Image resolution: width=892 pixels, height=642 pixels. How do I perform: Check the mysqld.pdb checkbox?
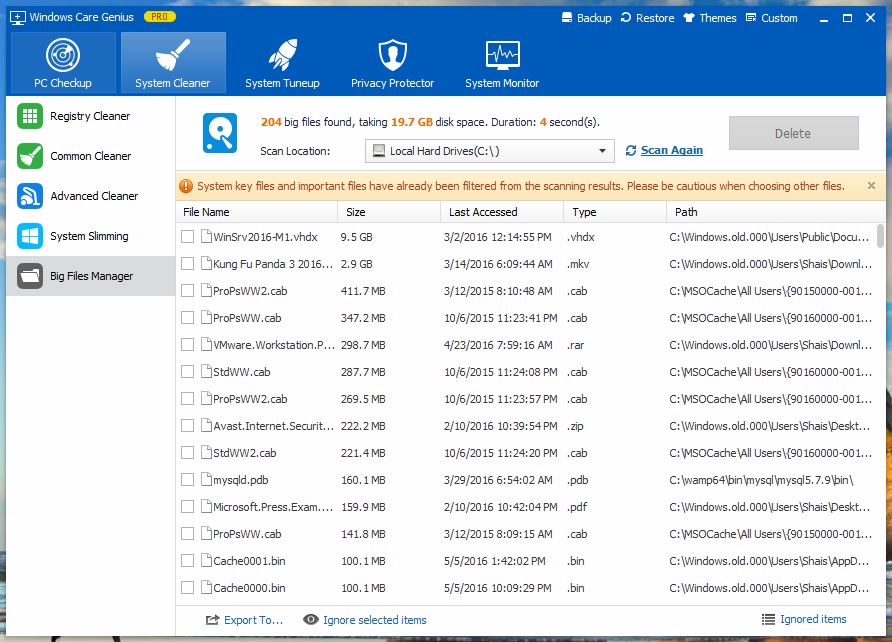point(187,479)
